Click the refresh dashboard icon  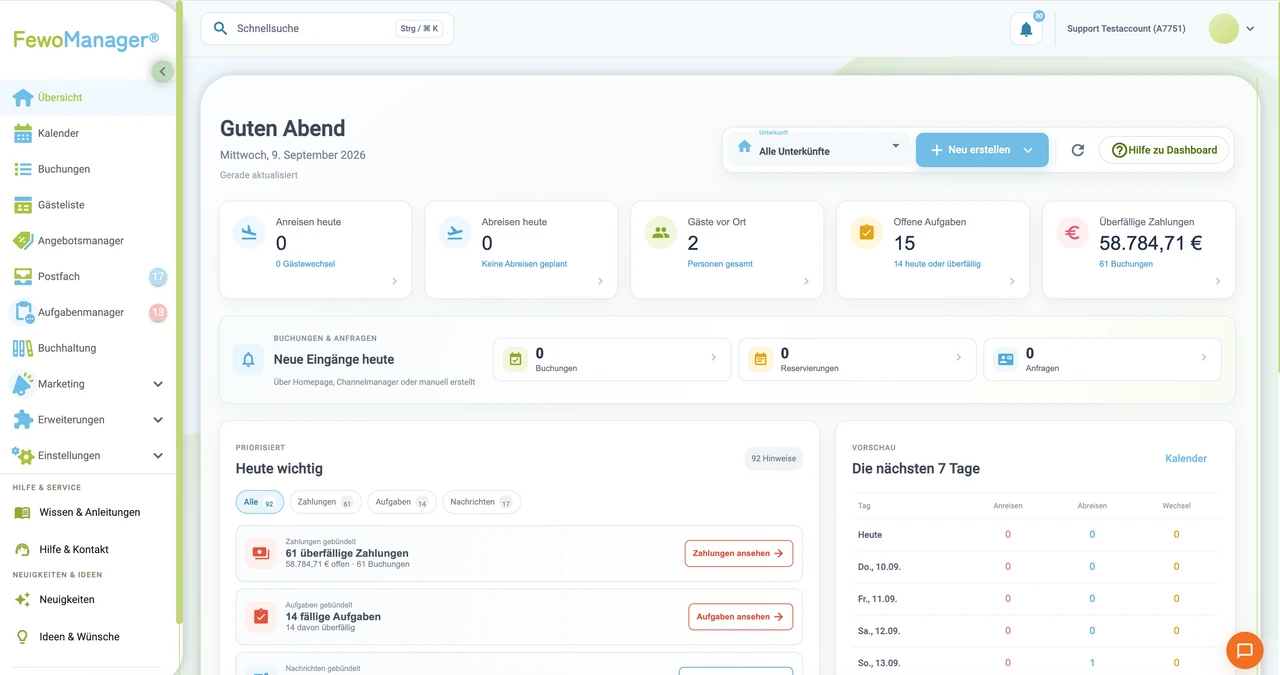tap(1077, 150)
